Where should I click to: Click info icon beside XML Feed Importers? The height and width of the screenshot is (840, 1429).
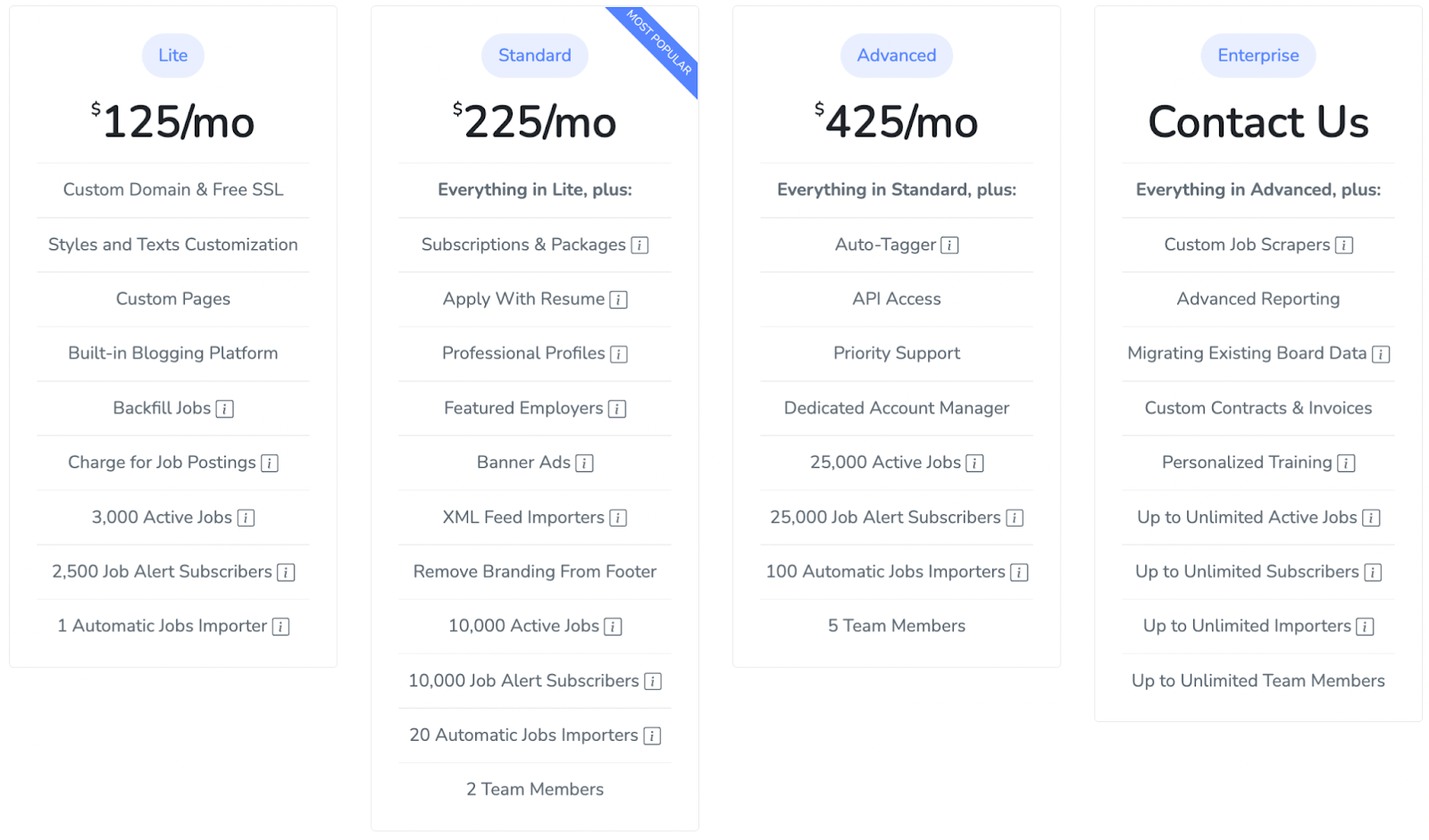(x=618, y=518)
